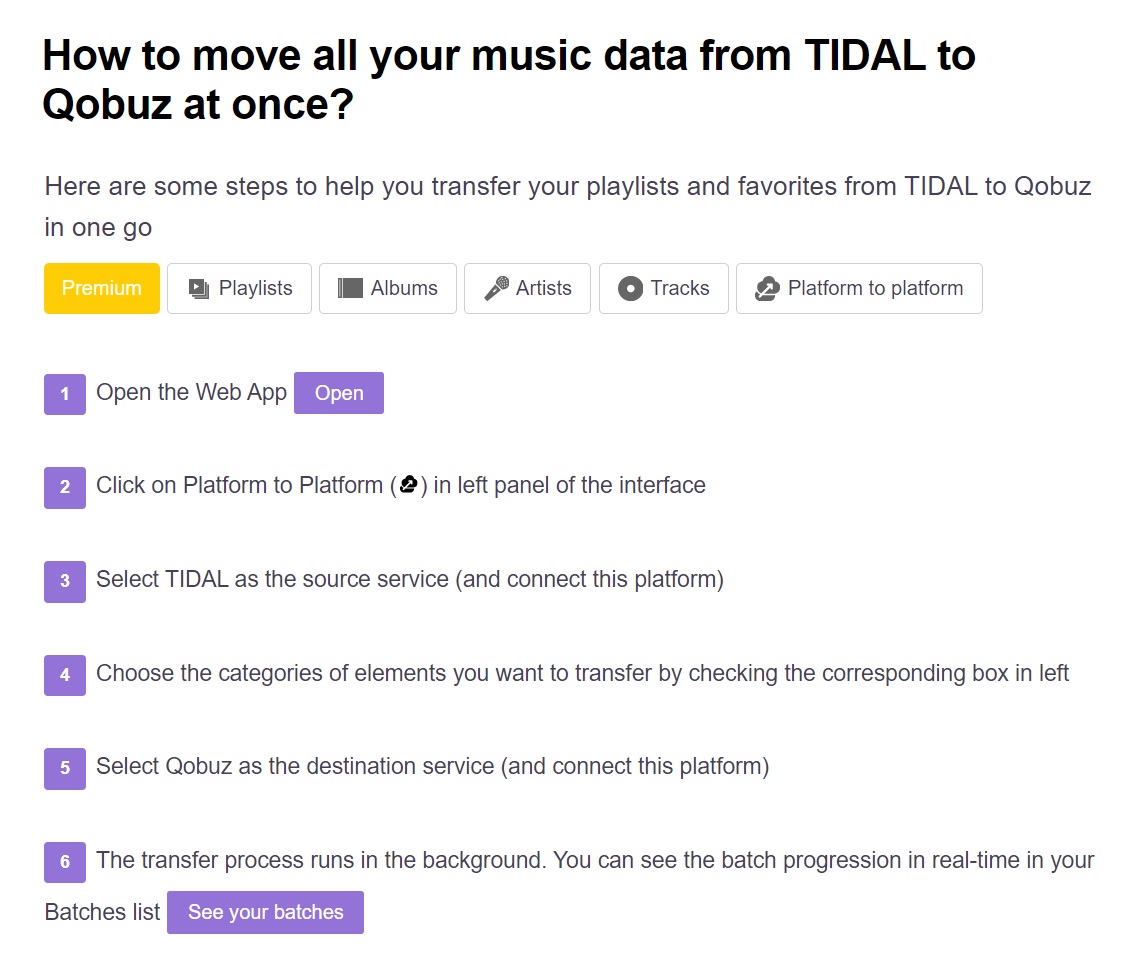Screen dimensions: 1131x965
Task: Click the cloud icon in step 2 text
Action: click(408, 486)
